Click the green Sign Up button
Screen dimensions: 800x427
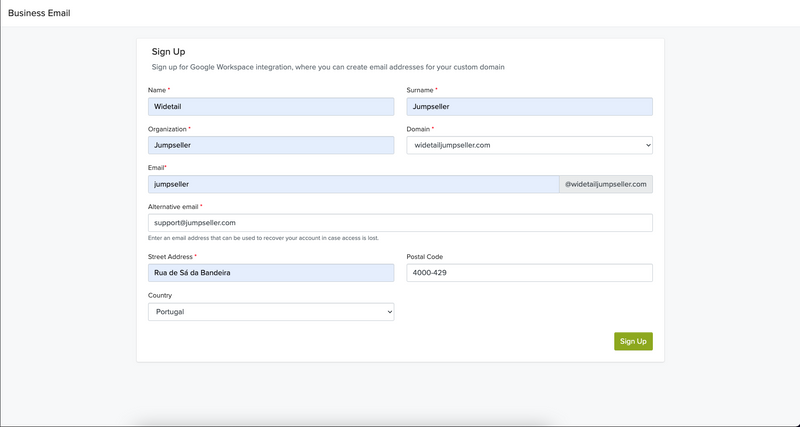pyautogui.click(x=633, y=341)
